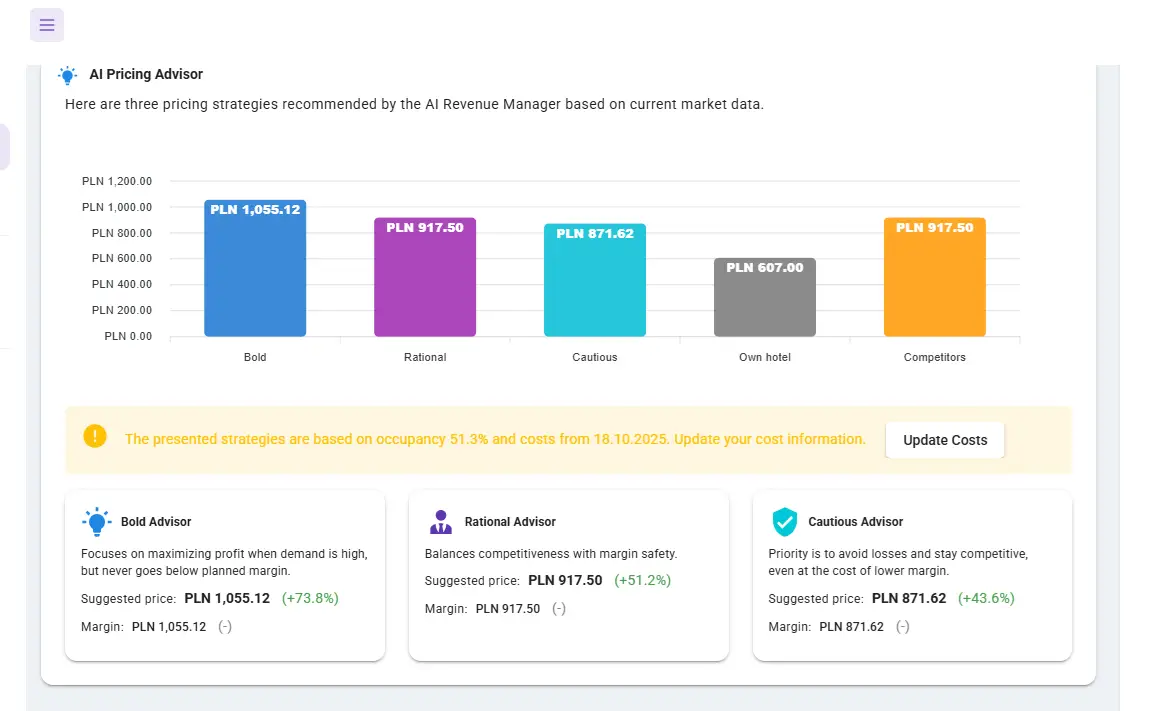Select the teal Cautious bar
1149x711 pixels.
click(595, 281)
